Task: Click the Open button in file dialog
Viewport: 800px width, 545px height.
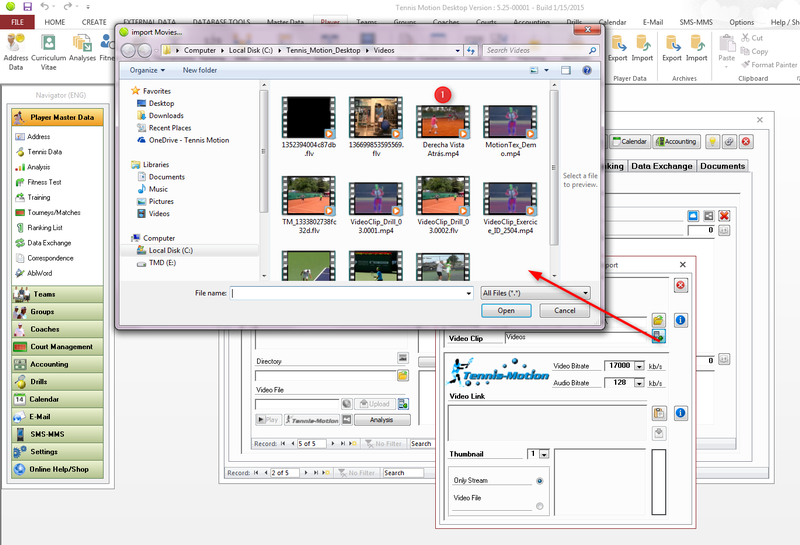Action: 506,311
